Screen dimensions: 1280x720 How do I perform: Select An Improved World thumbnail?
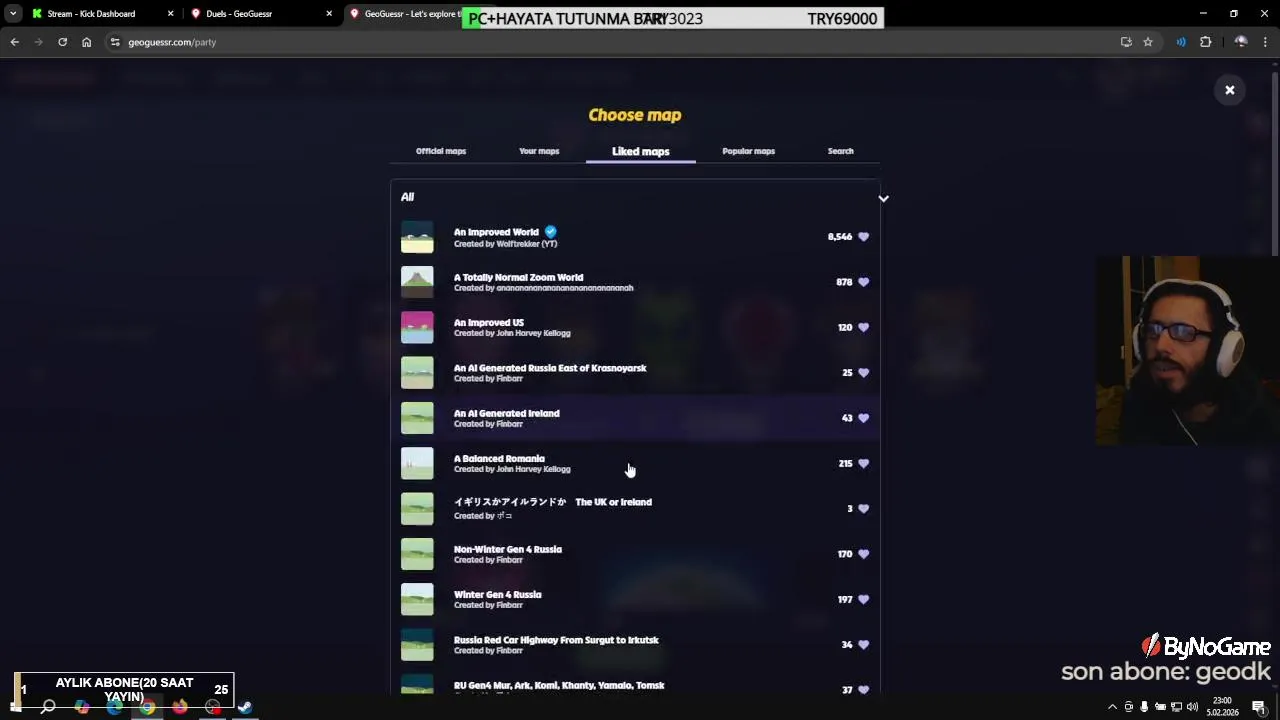point(417,237)
